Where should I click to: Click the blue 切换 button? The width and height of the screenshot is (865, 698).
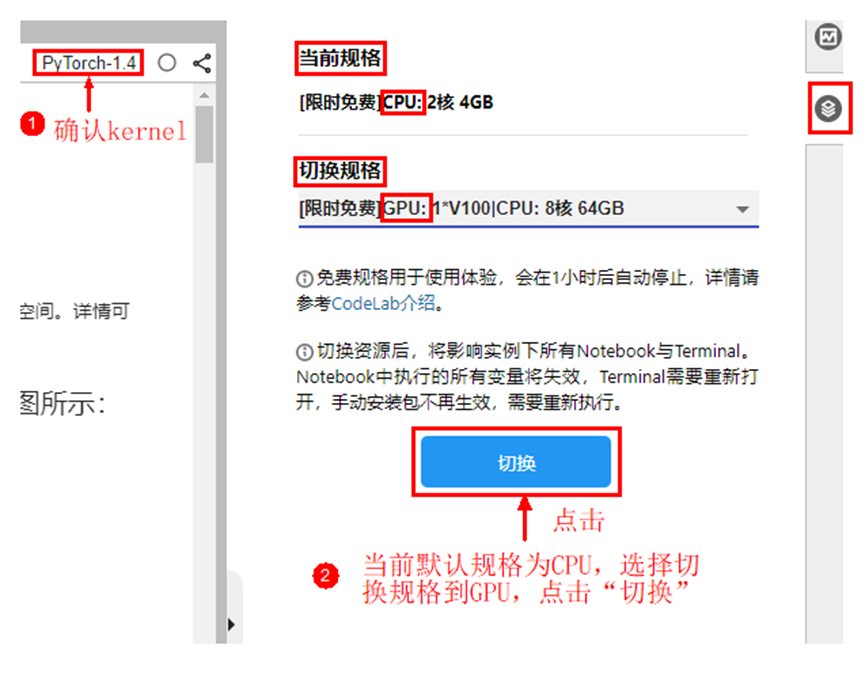[516, 462]
